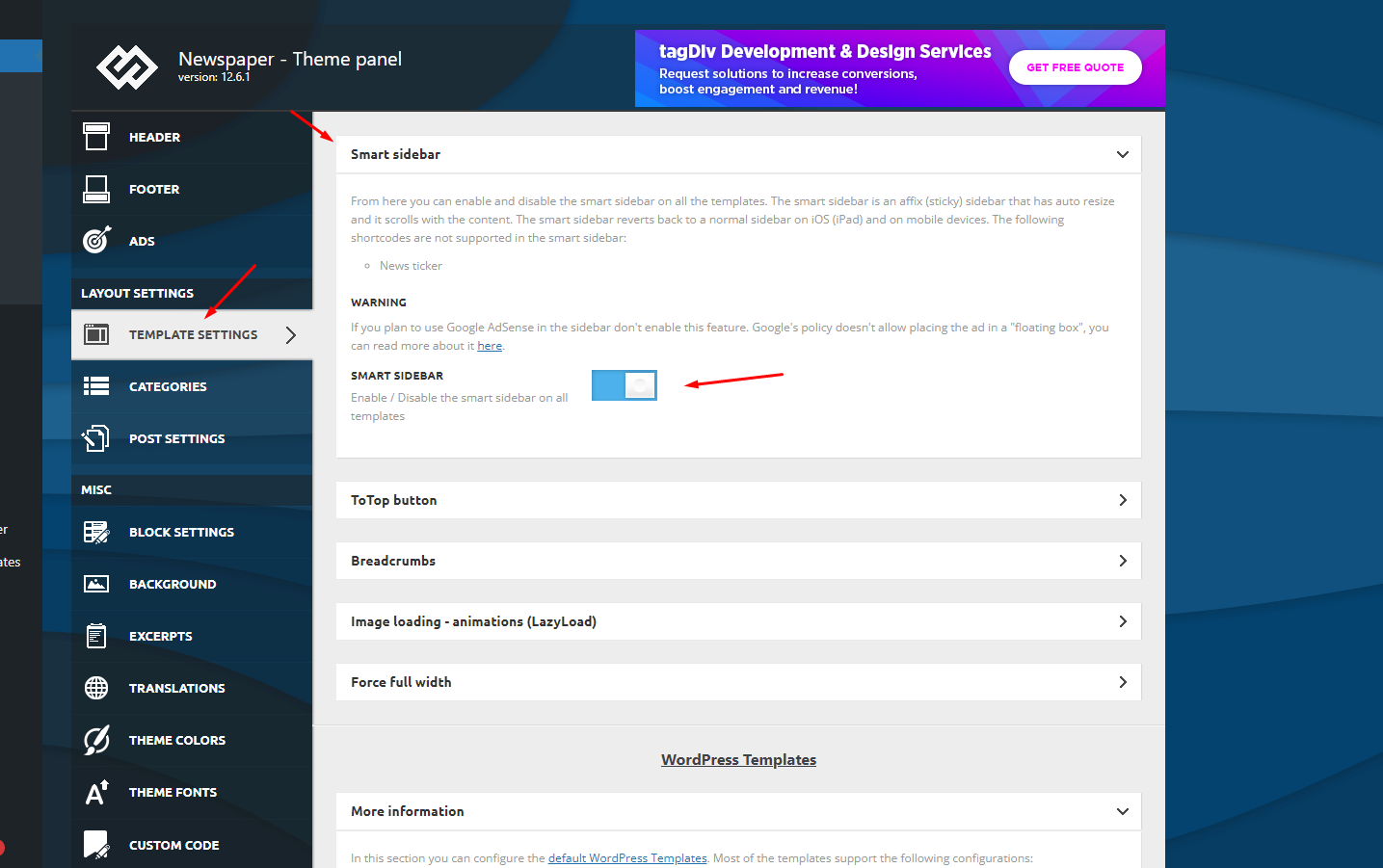Viewport: 1383px width, 868px height.
Task: Click the Theme Fonts icon
Action: [96, 792]
